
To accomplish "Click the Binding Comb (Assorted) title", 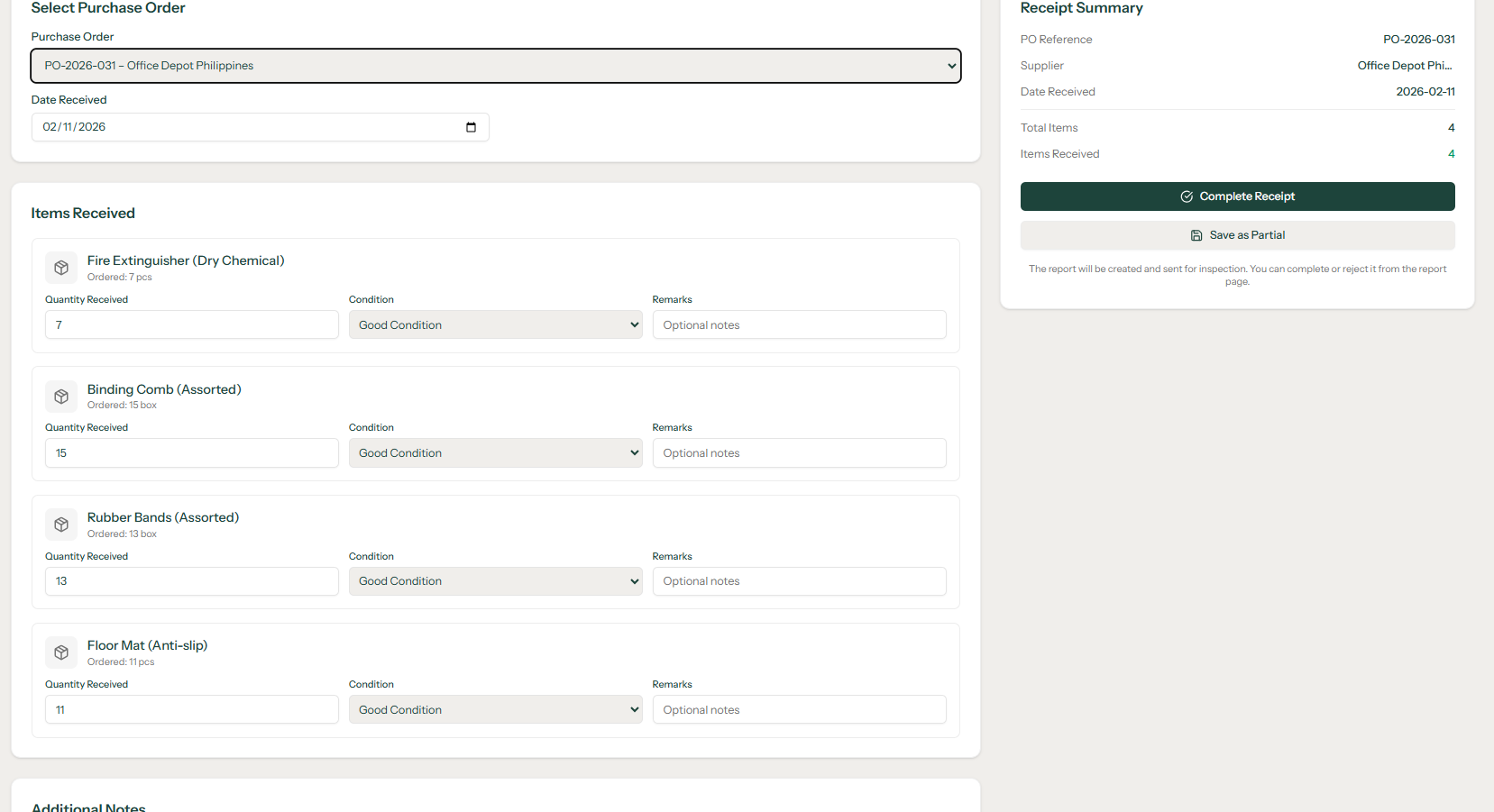I will pos(164,389).
